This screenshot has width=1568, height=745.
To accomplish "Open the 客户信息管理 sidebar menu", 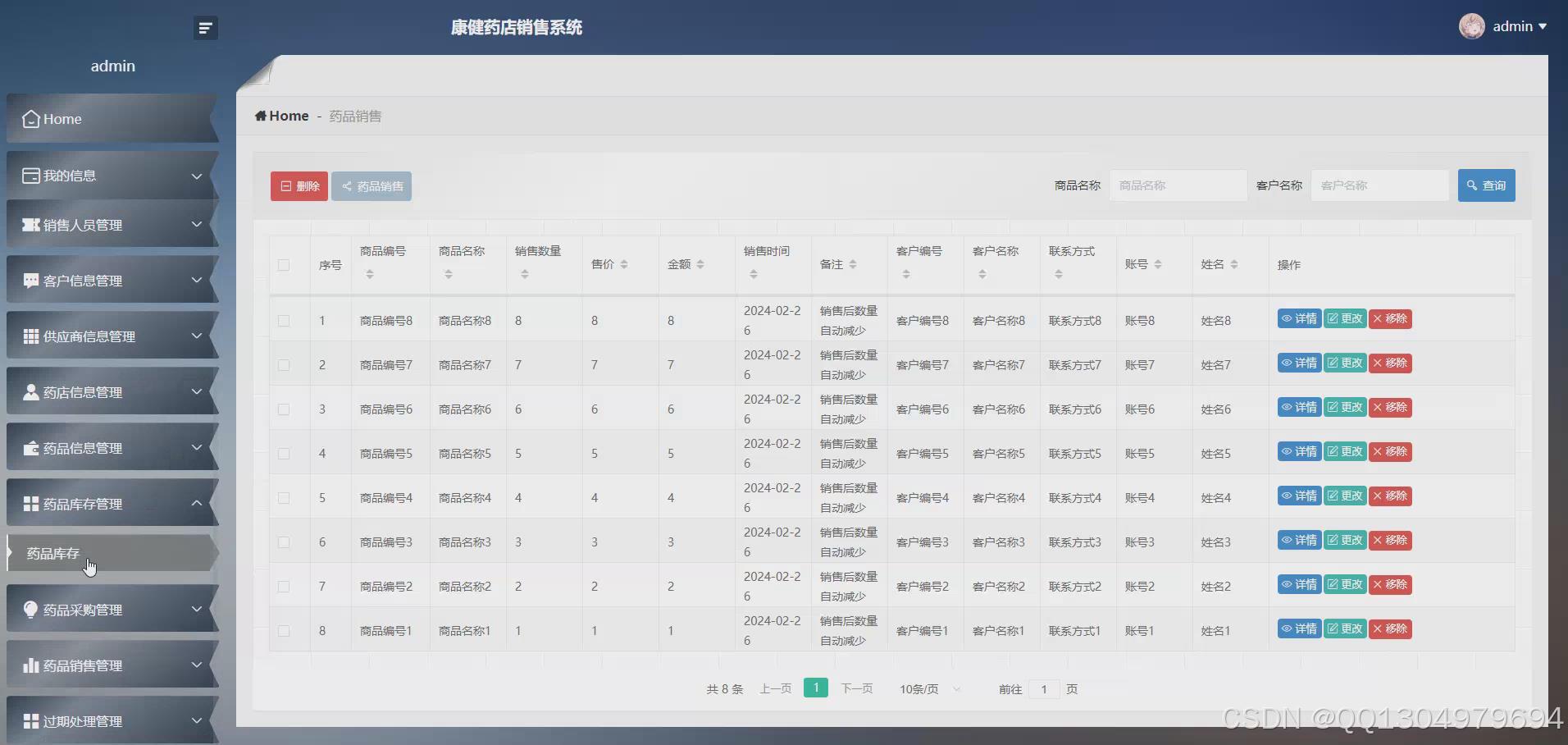I will (x=30, y=280).
